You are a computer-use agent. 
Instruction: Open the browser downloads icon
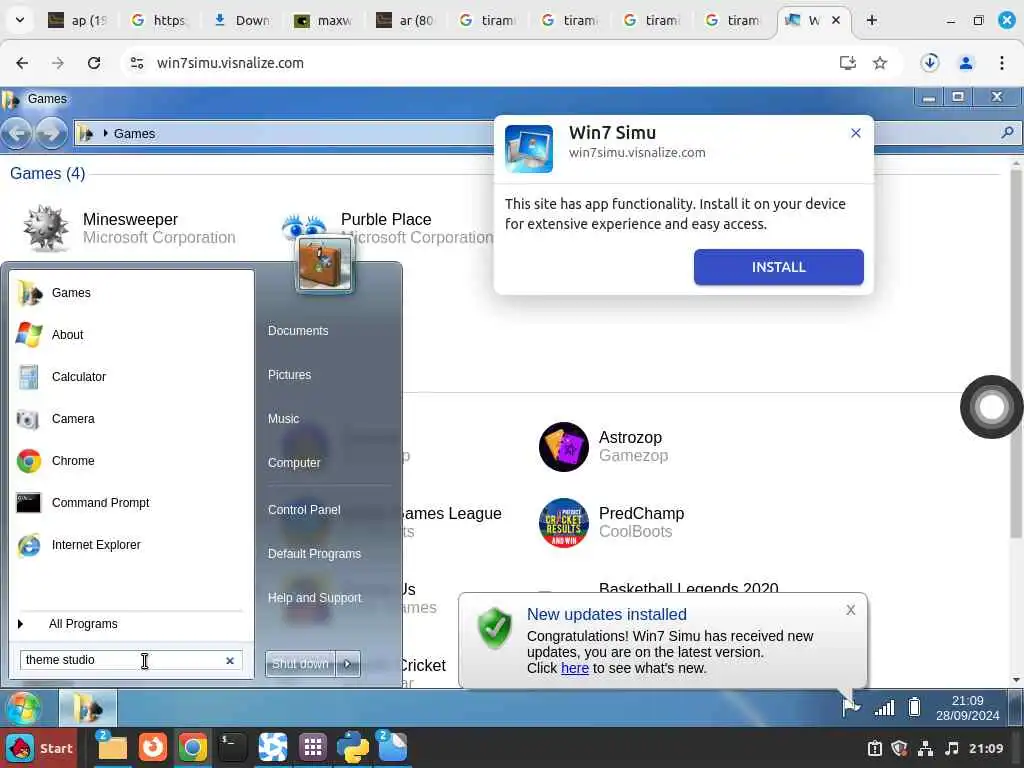930,63
